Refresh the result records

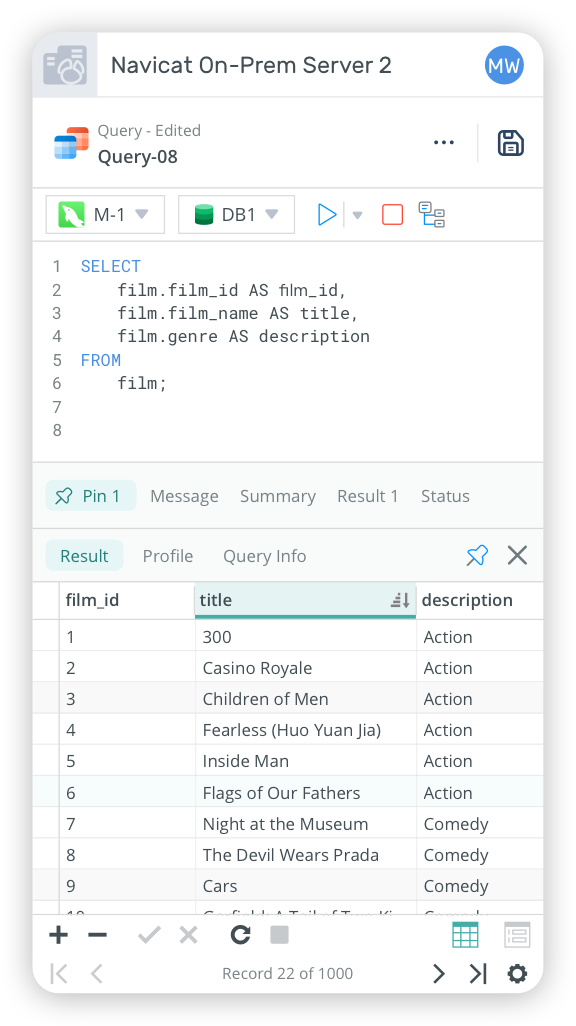coord(240,935)
